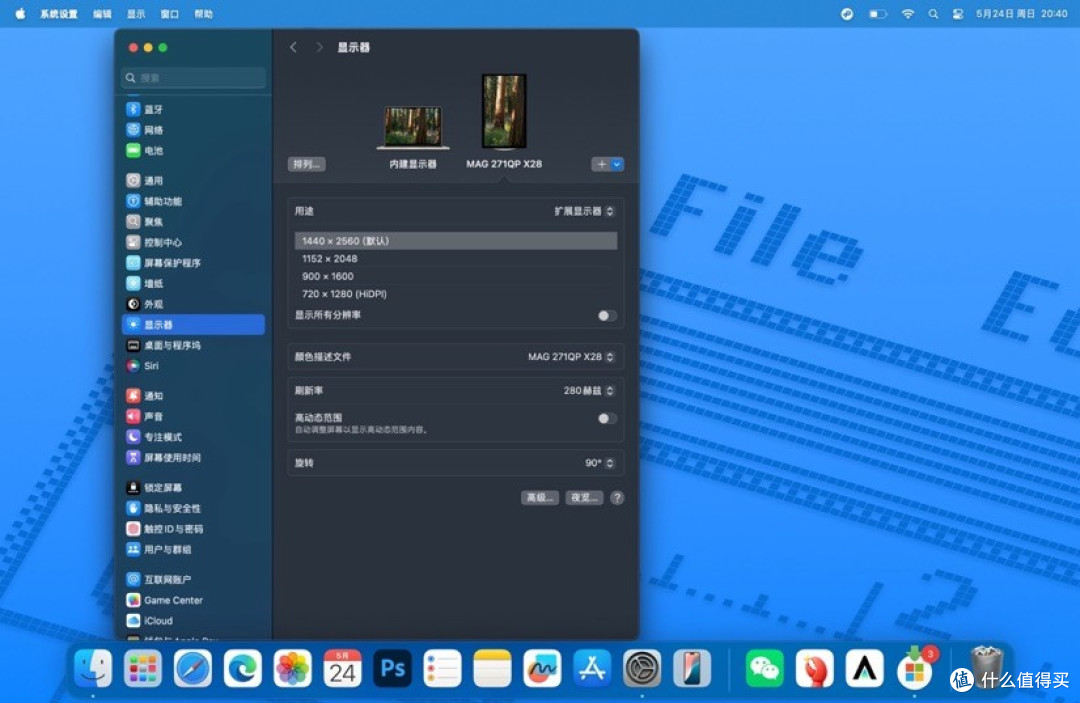Open View (显示) menu in menu bar
This screenshot has width=1080, height=703.
tap(136, 14)
